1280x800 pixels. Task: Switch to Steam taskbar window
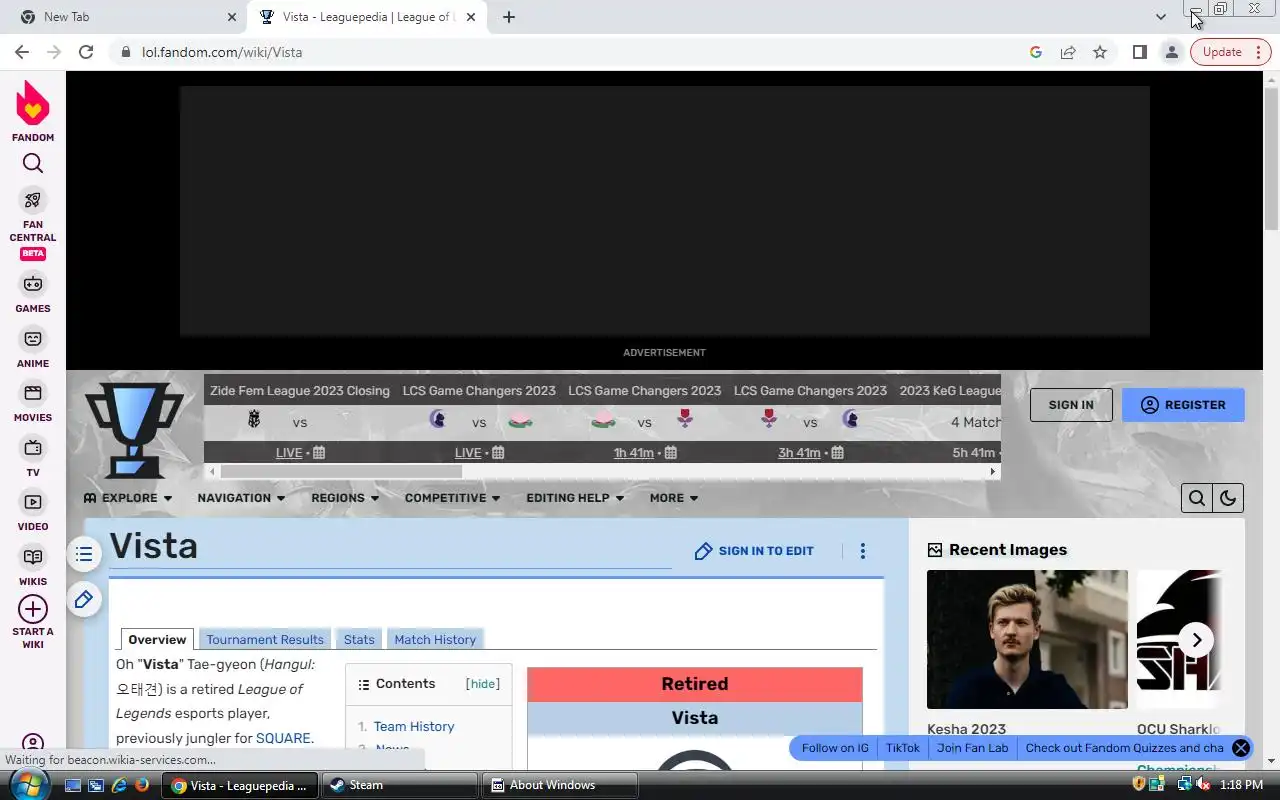pos(400,785)
